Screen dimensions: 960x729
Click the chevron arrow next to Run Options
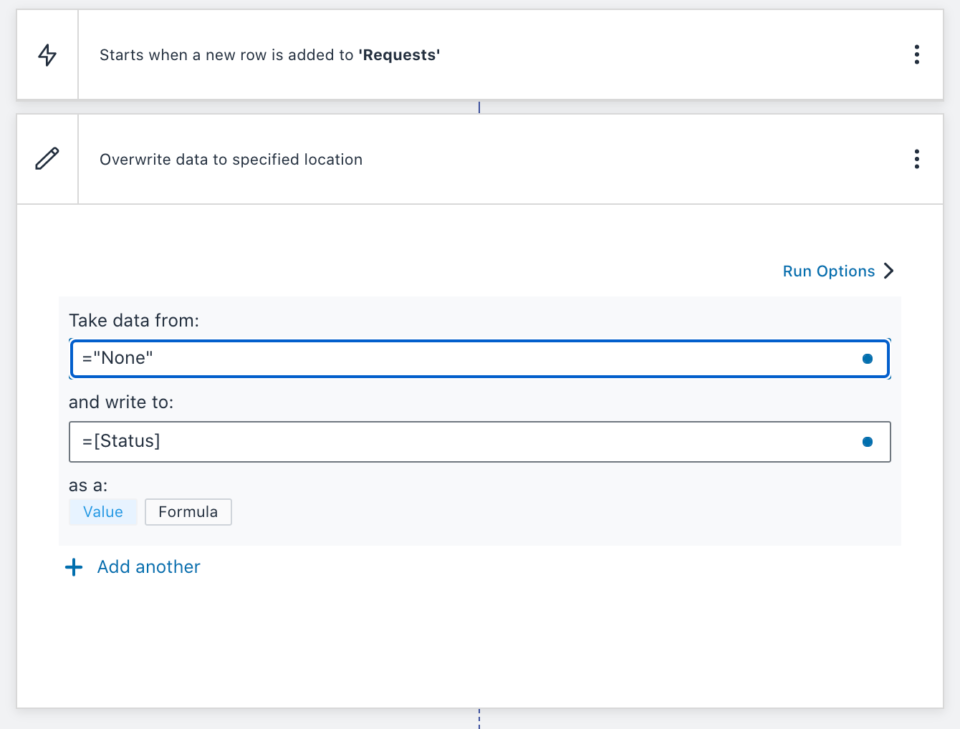(x=888, y=271)
